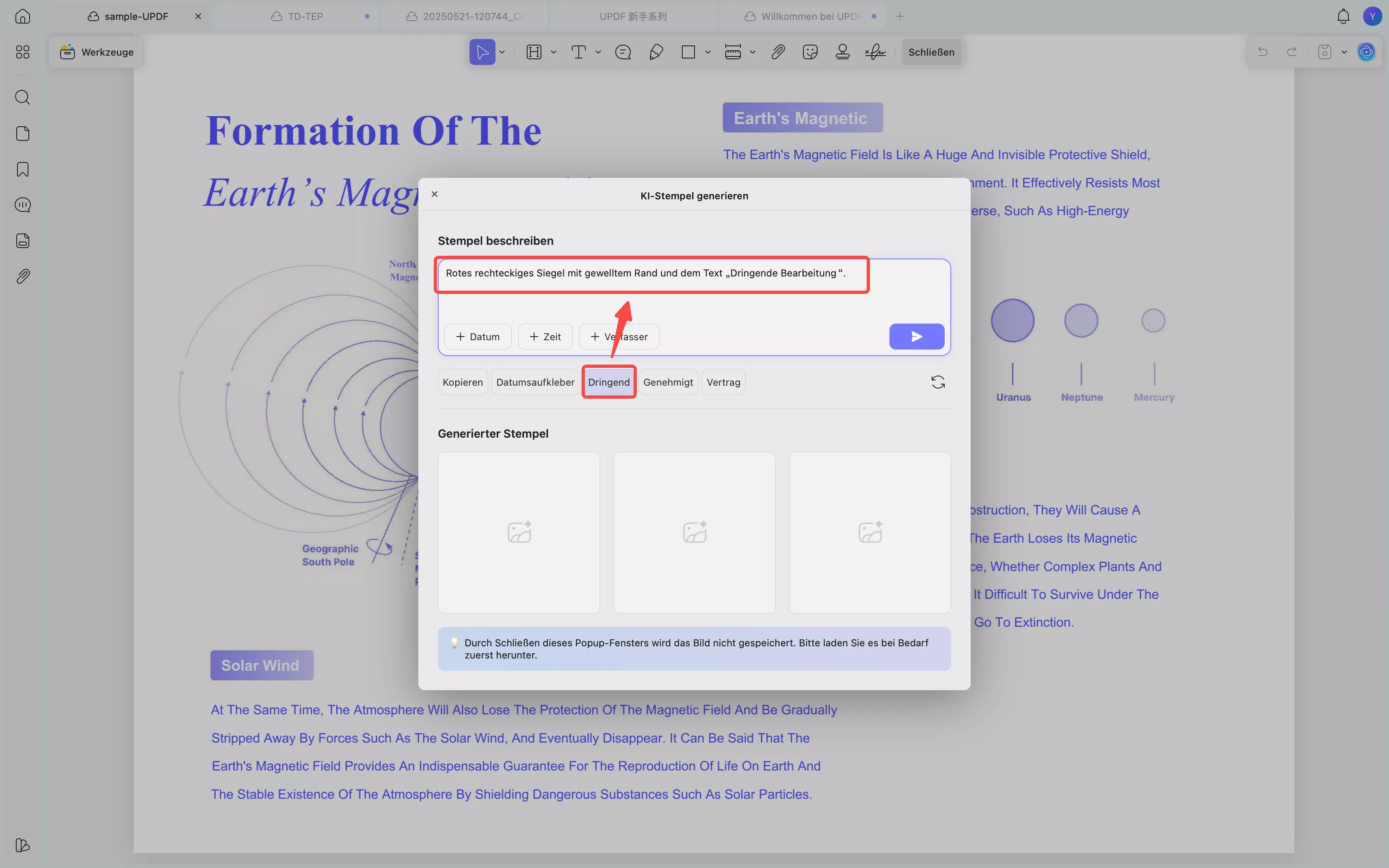
Task: Click the send arrow to generate stamp
Action: [916, 337]
